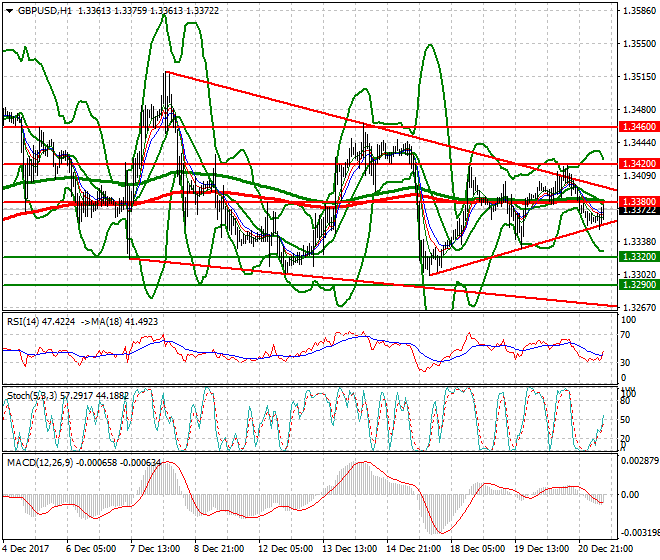
Task: Click the RSI(14) indicator label
Action: [x=22, y=322]
